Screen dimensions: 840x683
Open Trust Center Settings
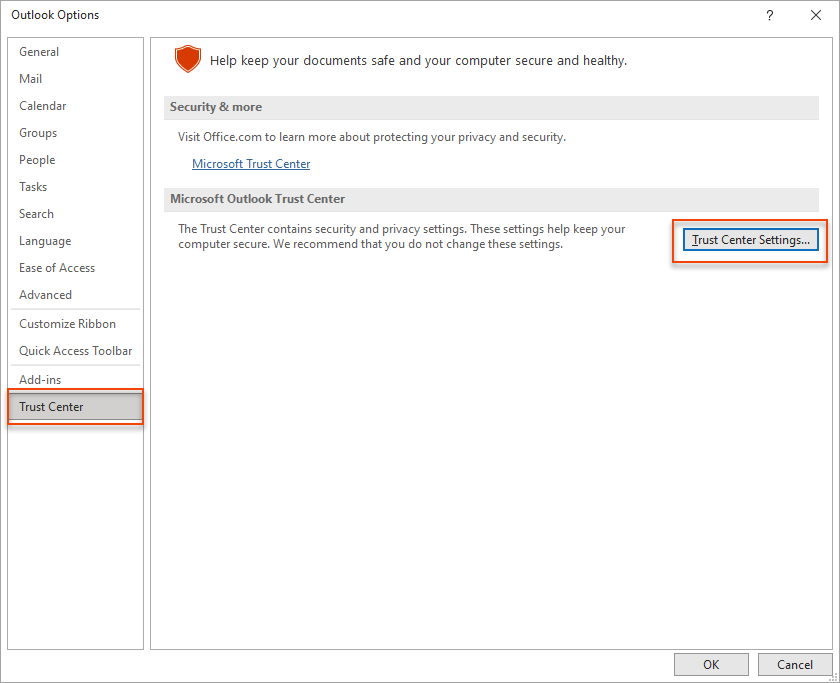coord(750,240)
